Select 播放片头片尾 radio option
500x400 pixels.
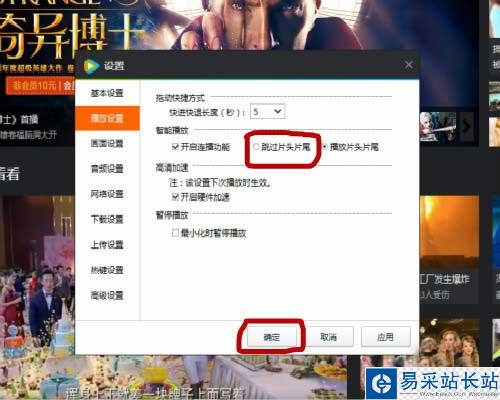point(325,147)
